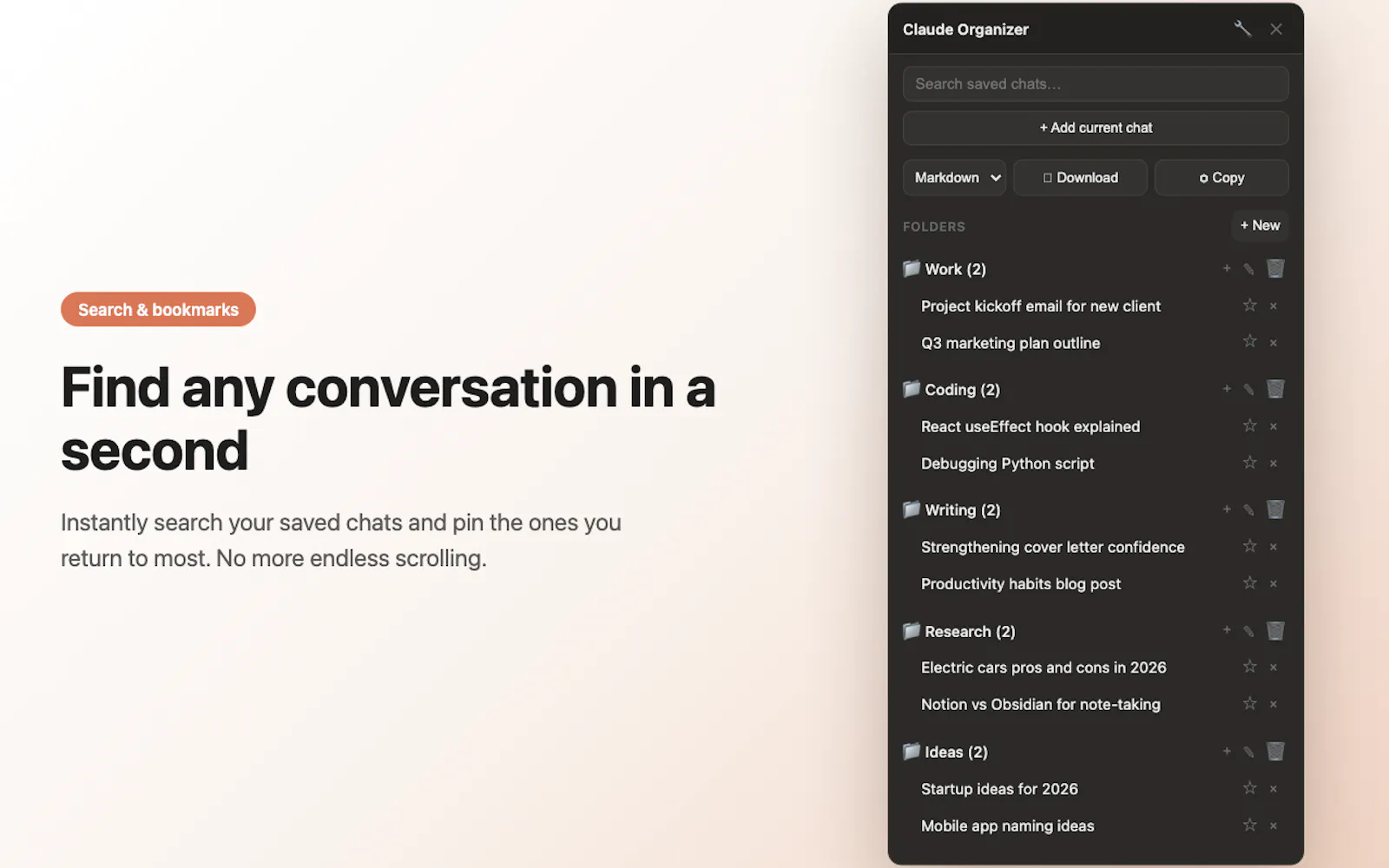Remove React useEffect hook explained chat
The width and height of the screenshot is (1389, 868).
(1274, 426)
